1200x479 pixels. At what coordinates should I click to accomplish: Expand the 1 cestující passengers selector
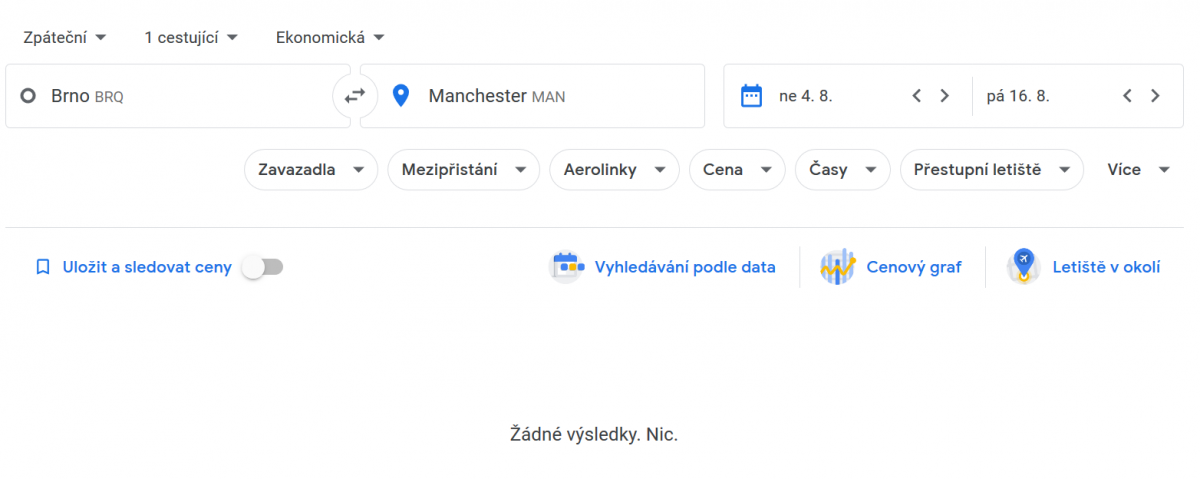point(190,38)
